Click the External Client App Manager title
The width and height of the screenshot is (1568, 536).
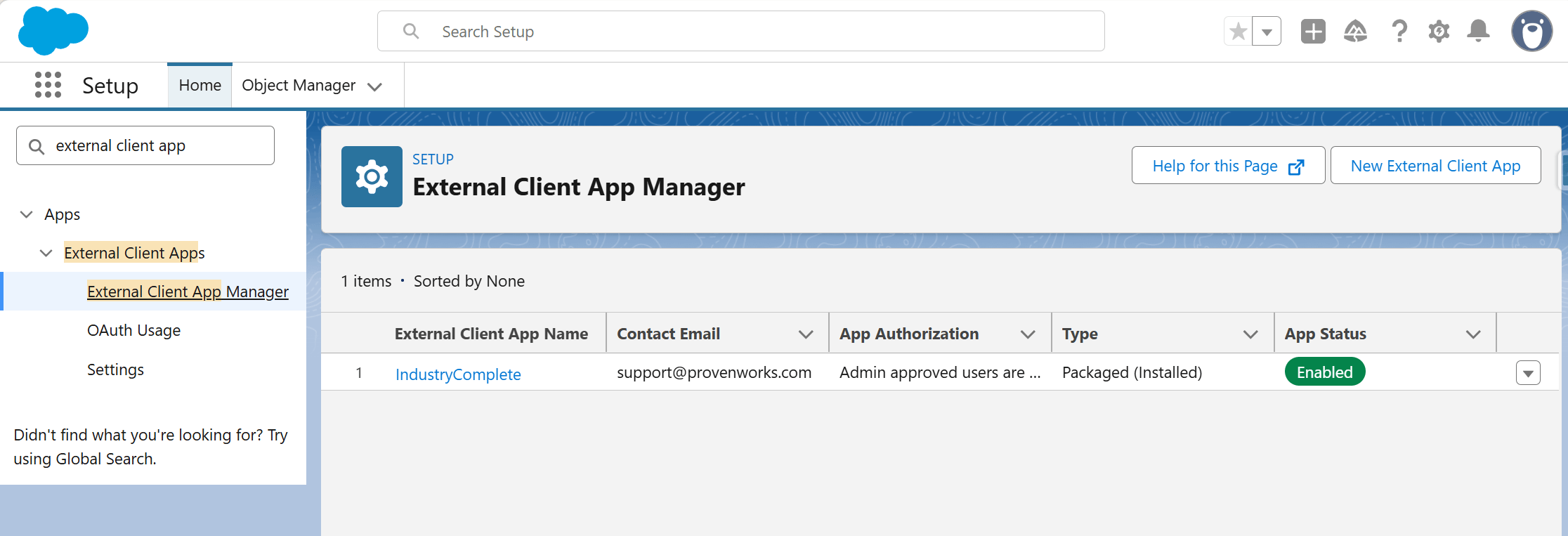pos(579,187)
